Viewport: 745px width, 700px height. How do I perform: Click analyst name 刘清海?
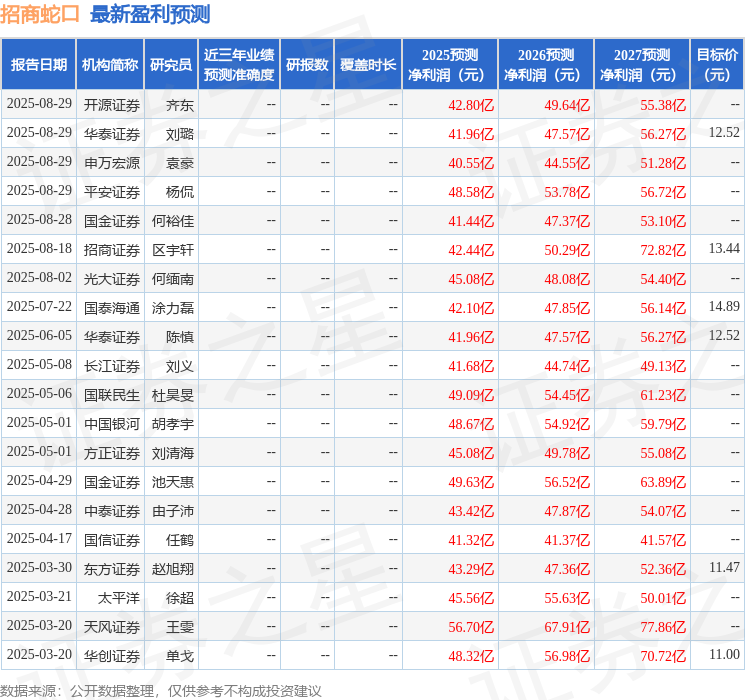click(173, 453)
